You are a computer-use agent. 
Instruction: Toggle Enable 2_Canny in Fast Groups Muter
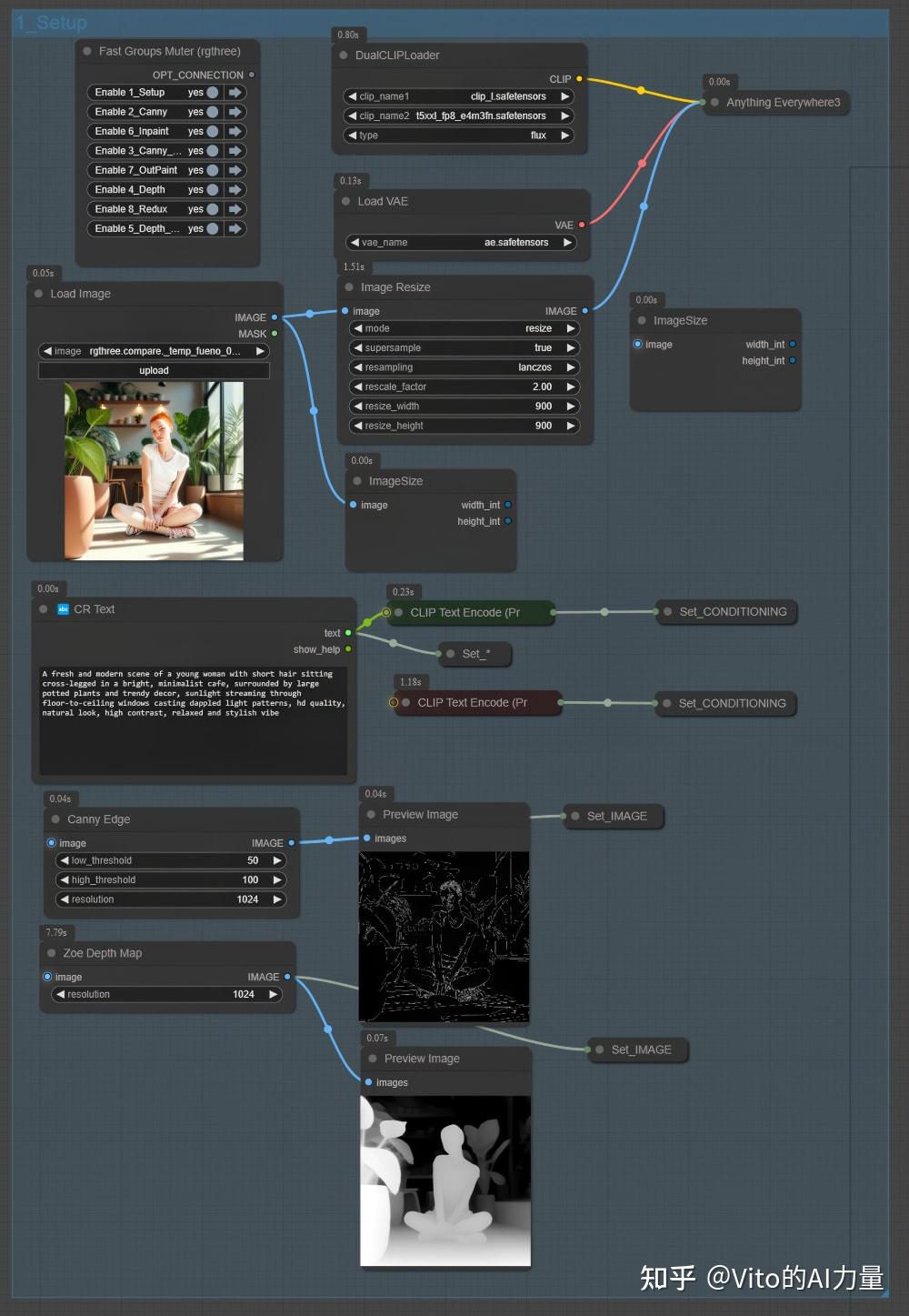coord(213,111)
